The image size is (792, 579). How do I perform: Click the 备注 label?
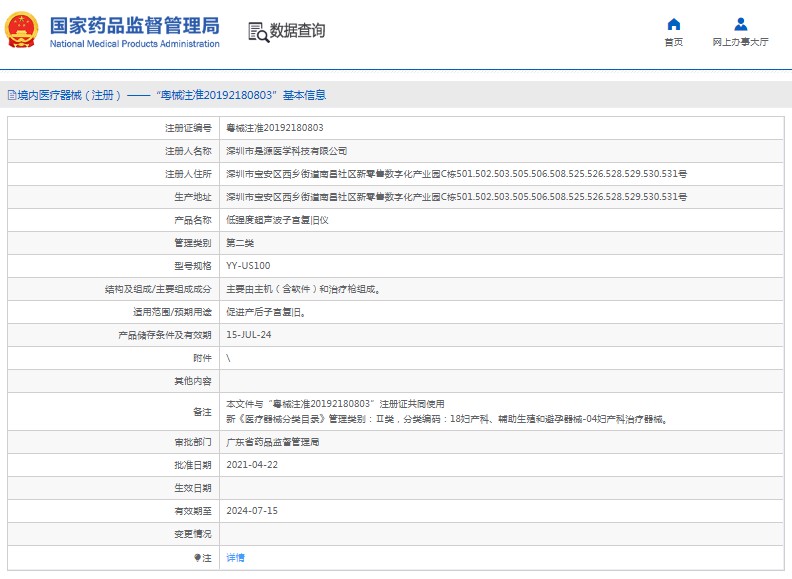(202, 412)
